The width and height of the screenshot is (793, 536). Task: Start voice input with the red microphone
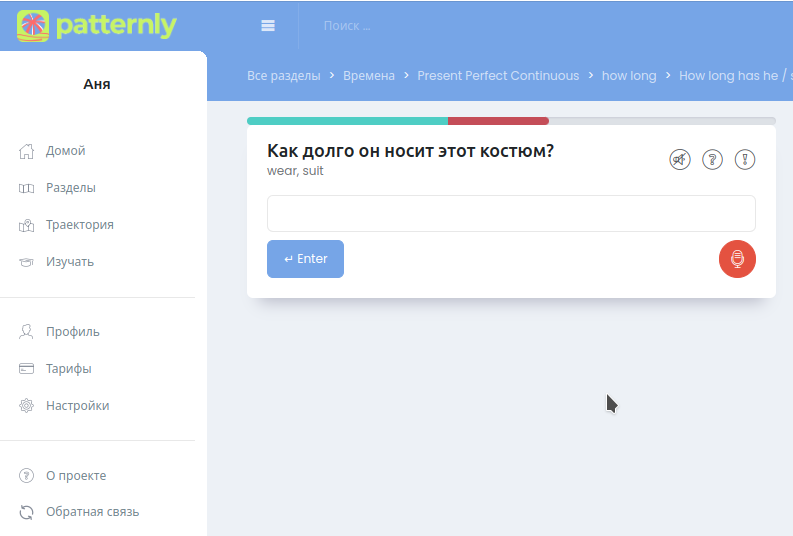tap(737, 259)
